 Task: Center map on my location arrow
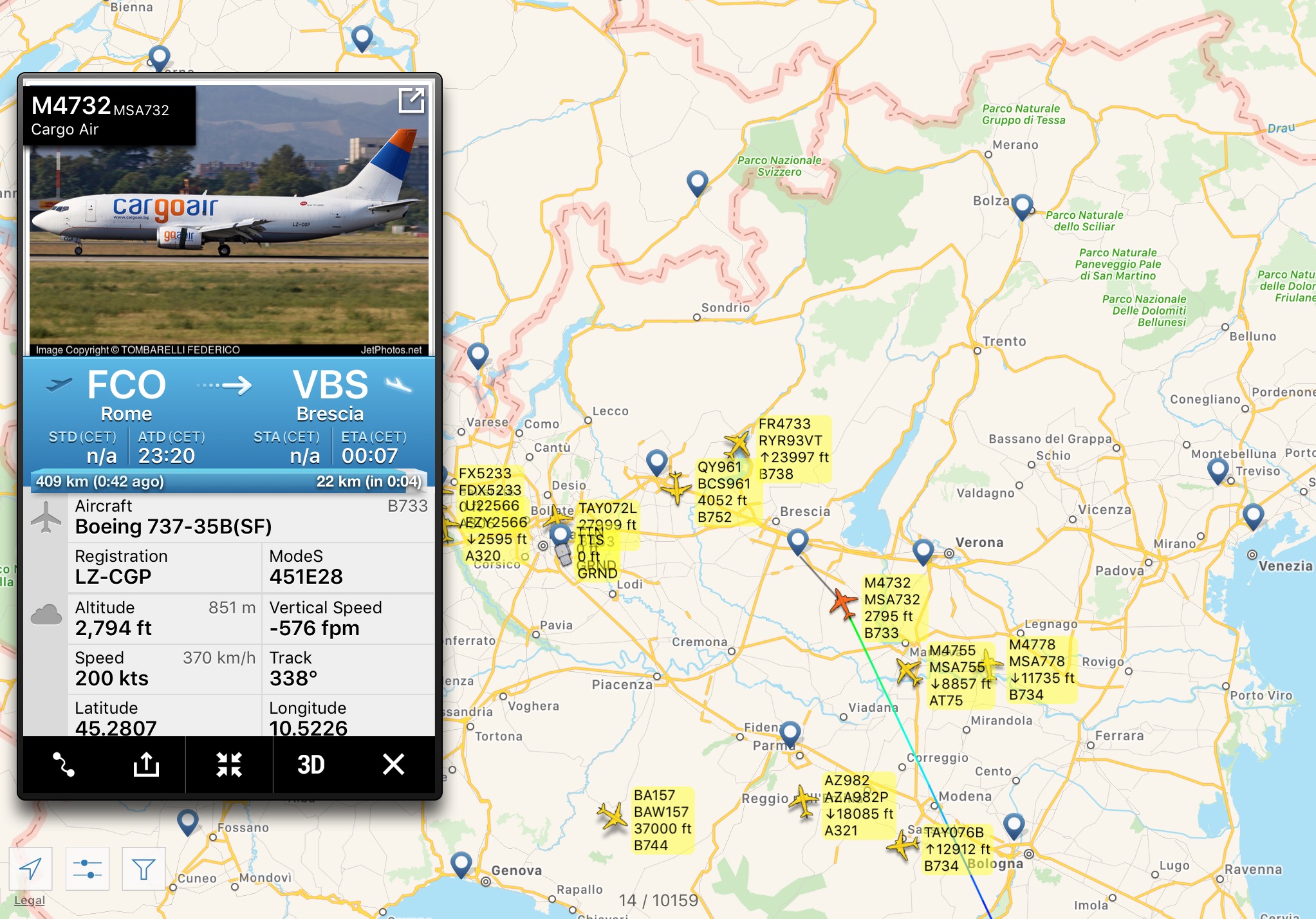[x=30, y=869]
